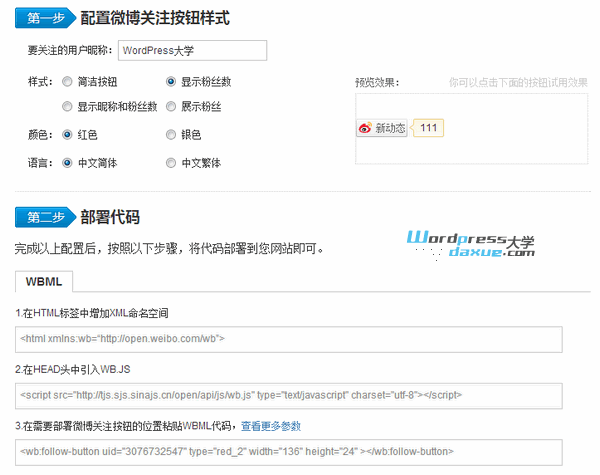The width and height of the screenshot is (600, 475).
Task: Click the Weibo 新动态 follow button preview
Action: coord(382,128)
